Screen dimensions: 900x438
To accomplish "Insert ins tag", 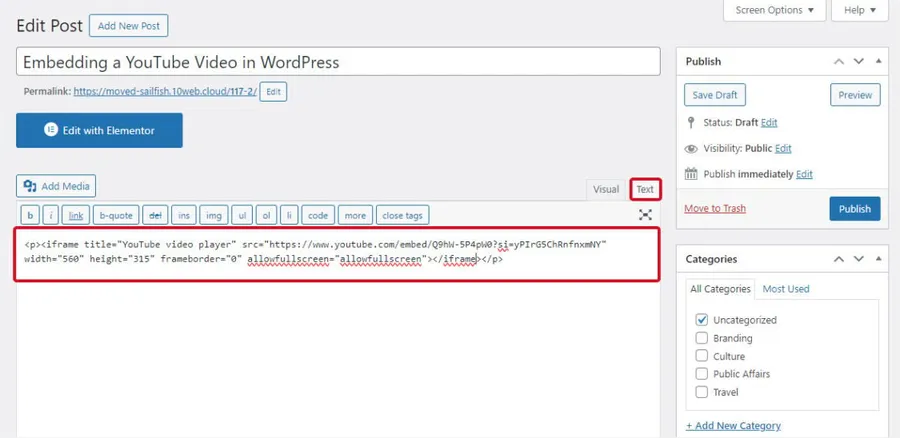I will [184, 215].
